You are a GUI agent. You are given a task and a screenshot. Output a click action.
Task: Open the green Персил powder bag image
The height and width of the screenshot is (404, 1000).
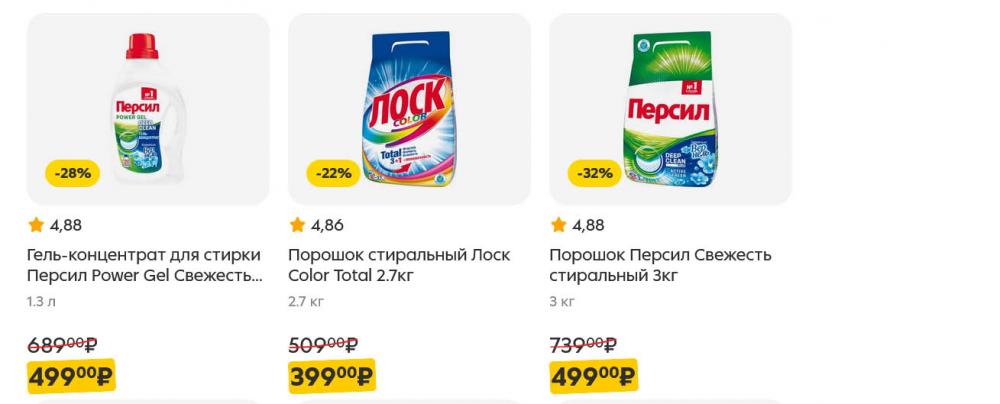(x=670, y=108)
